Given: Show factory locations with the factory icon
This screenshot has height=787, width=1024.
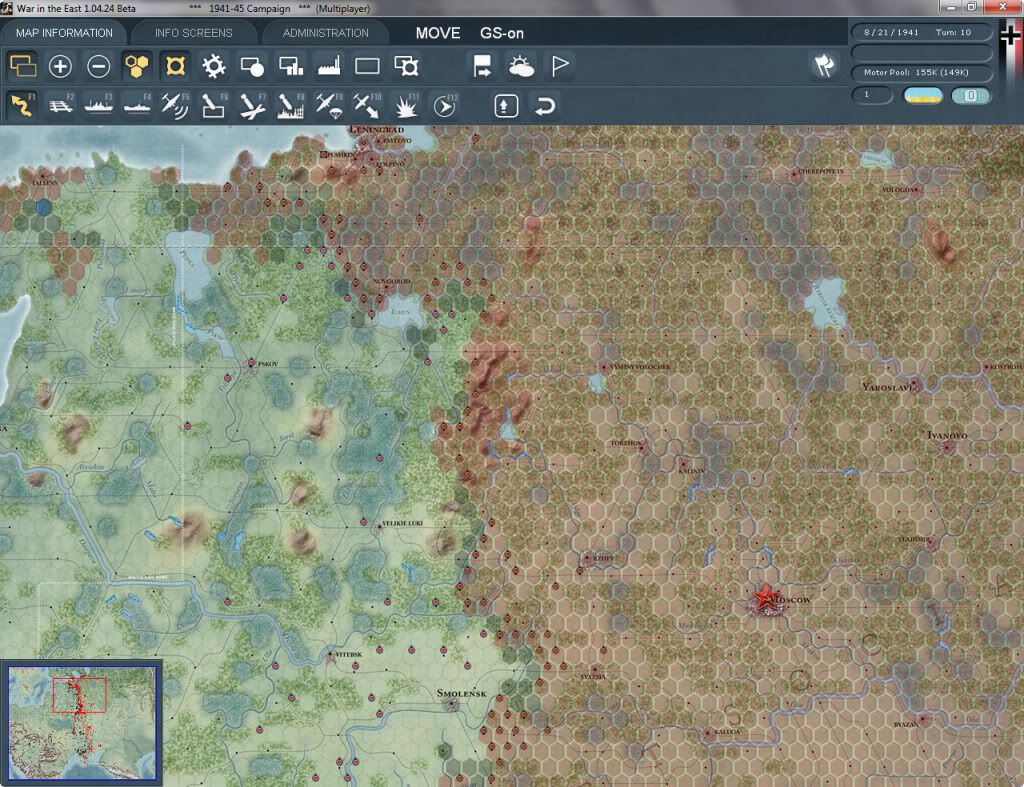Looking at the screenshot, I should 329,66.
